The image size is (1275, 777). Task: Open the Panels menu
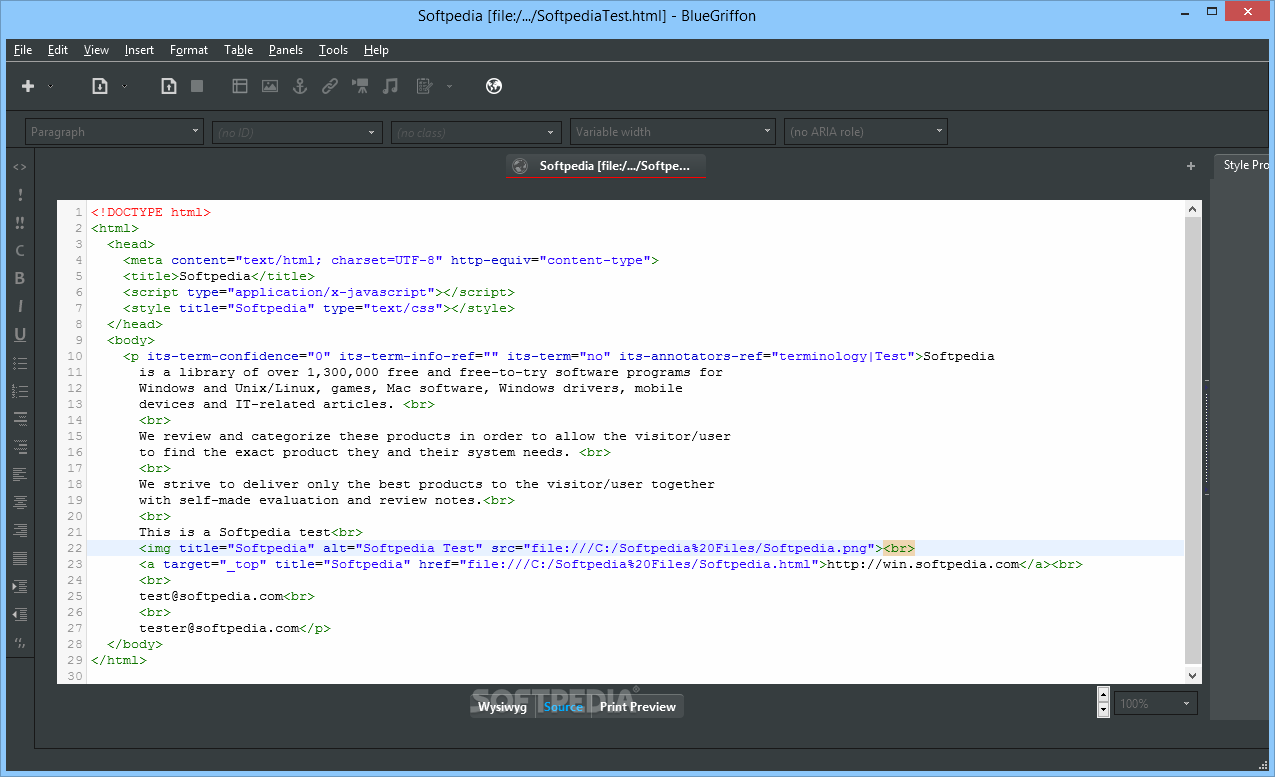tap(286, 50)
